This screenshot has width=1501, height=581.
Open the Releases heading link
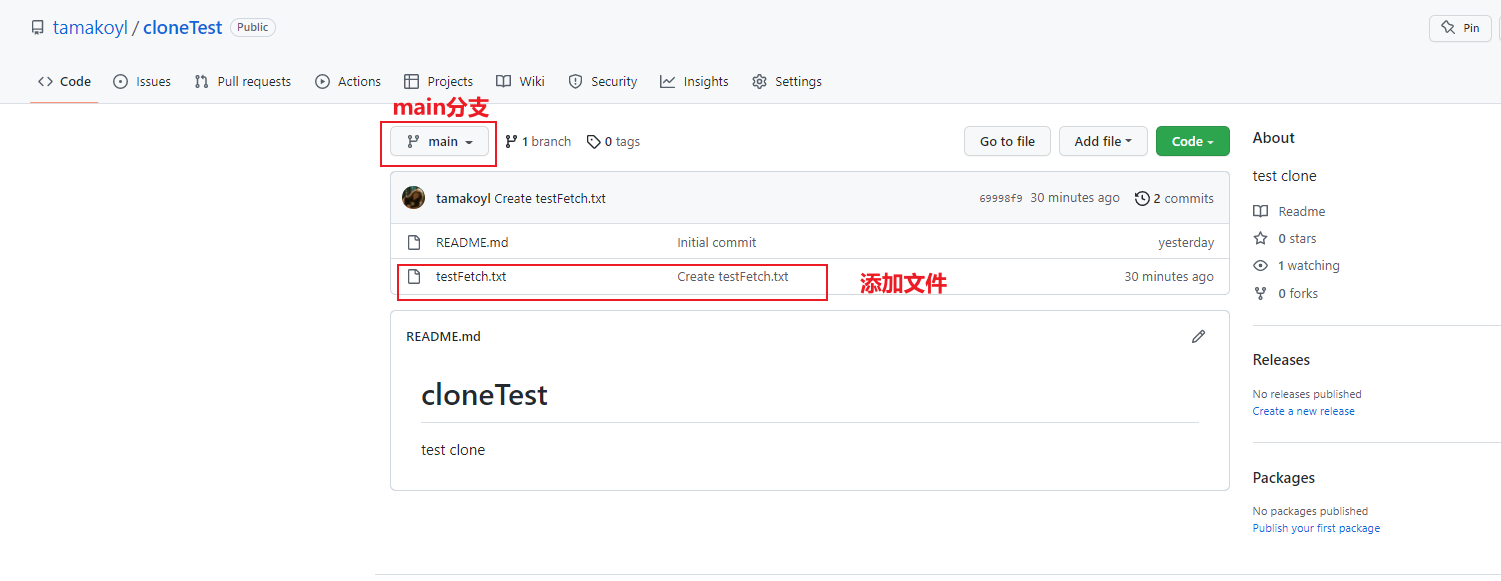[x=1281, y=360]
